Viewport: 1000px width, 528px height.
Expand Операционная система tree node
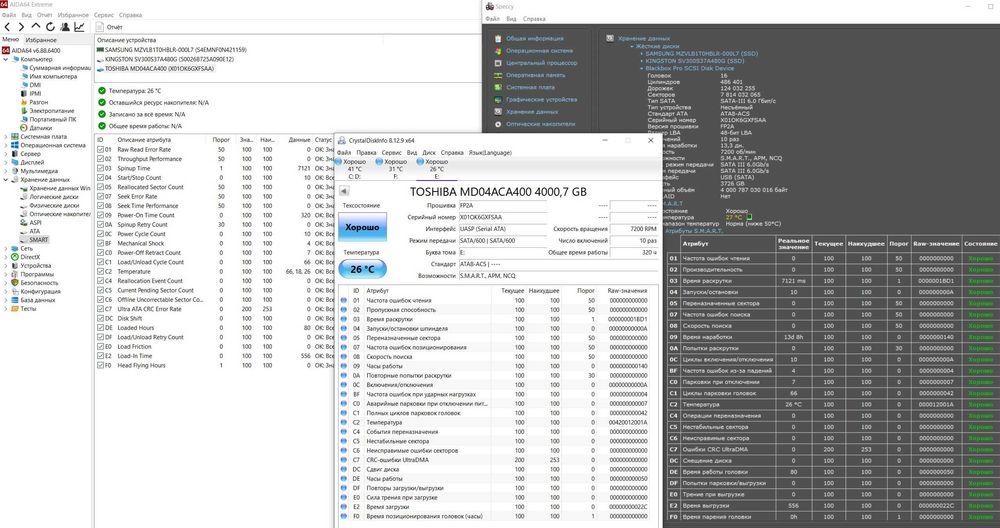click(x=6, y=145)
